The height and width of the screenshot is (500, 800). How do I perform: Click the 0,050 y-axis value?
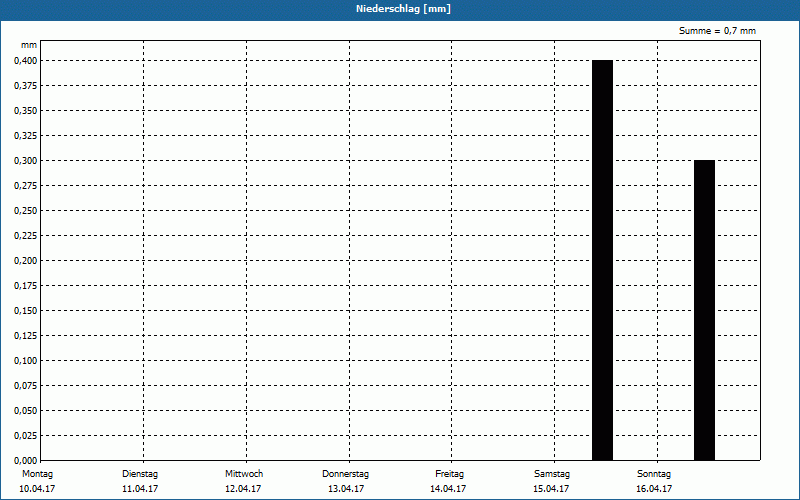[26, 411]
